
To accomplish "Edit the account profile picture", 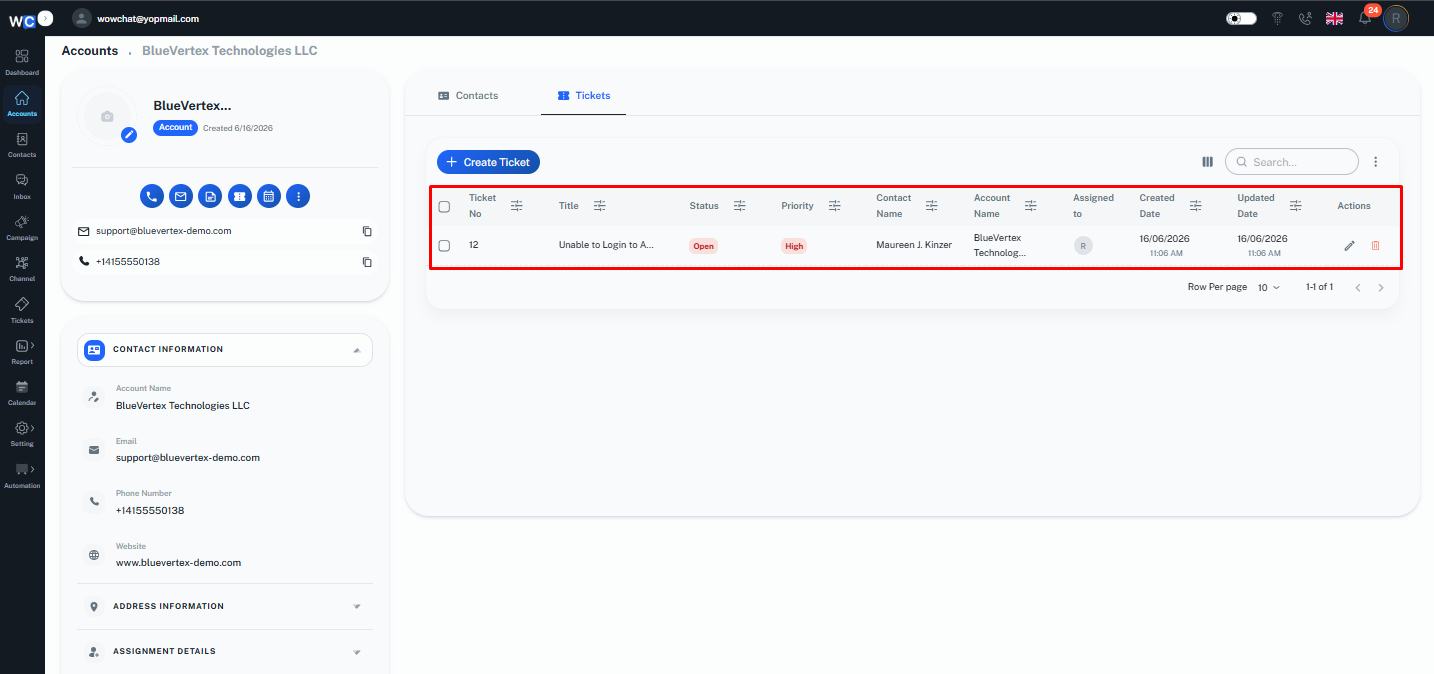I will [x=129, y=135].
